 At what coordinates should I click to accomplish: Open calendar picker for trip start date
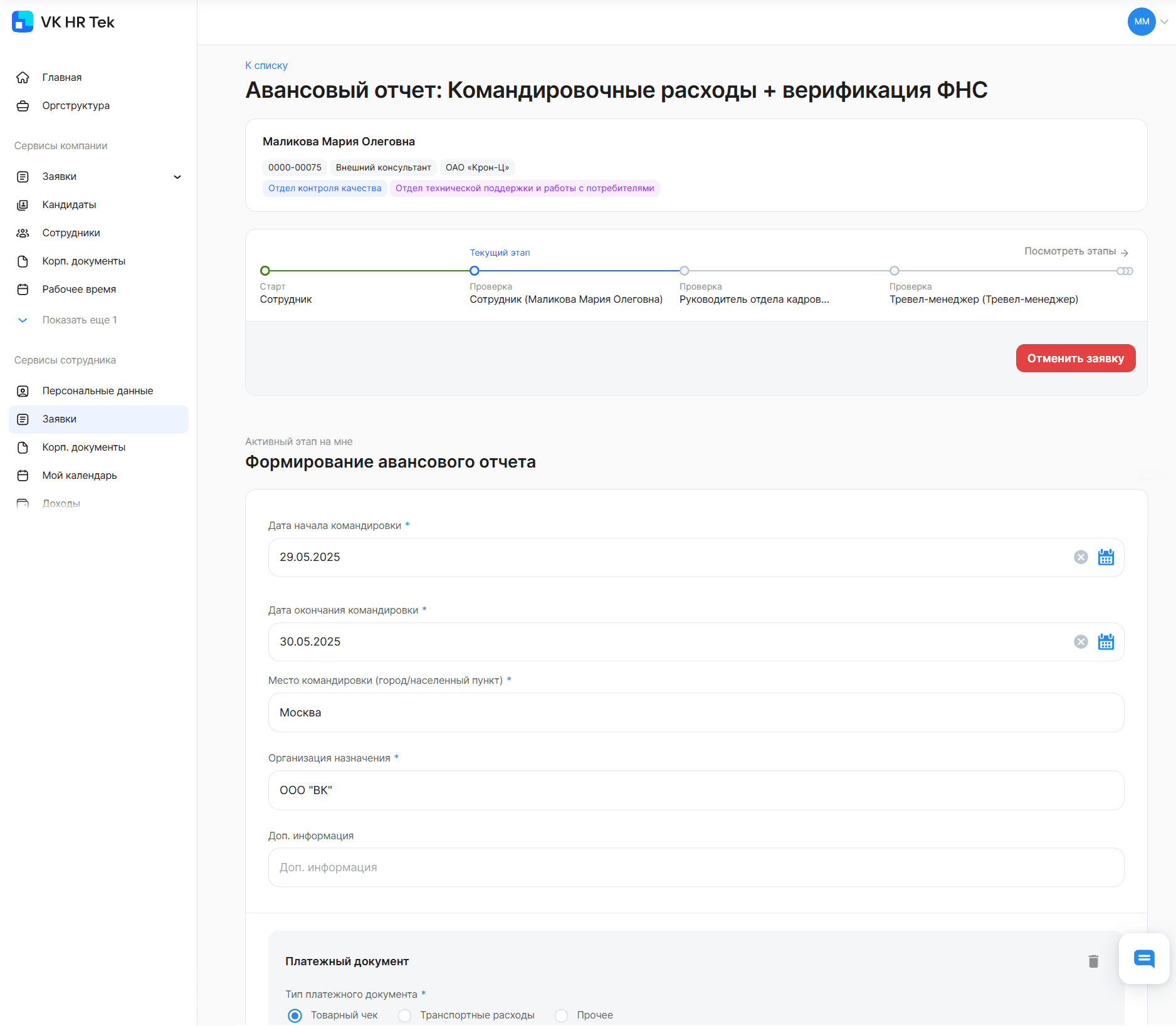1106,557
